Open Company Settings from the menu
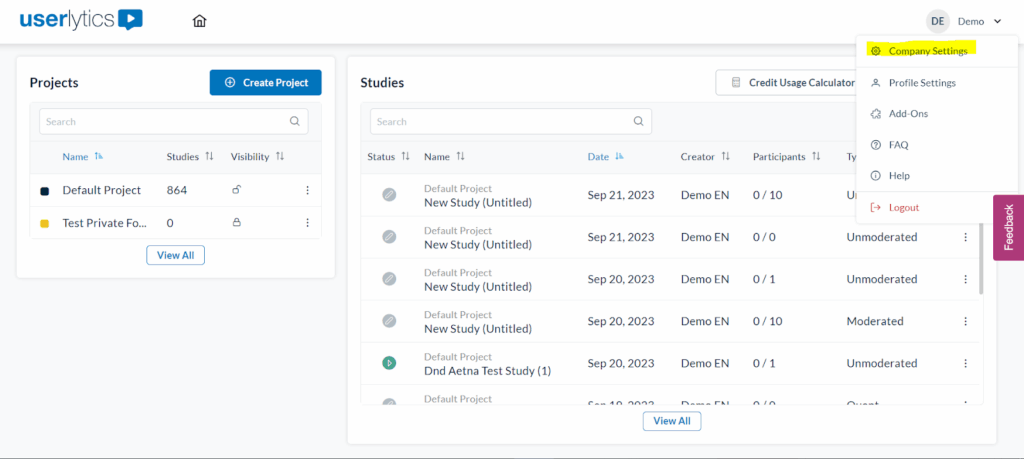 [927, 51]
